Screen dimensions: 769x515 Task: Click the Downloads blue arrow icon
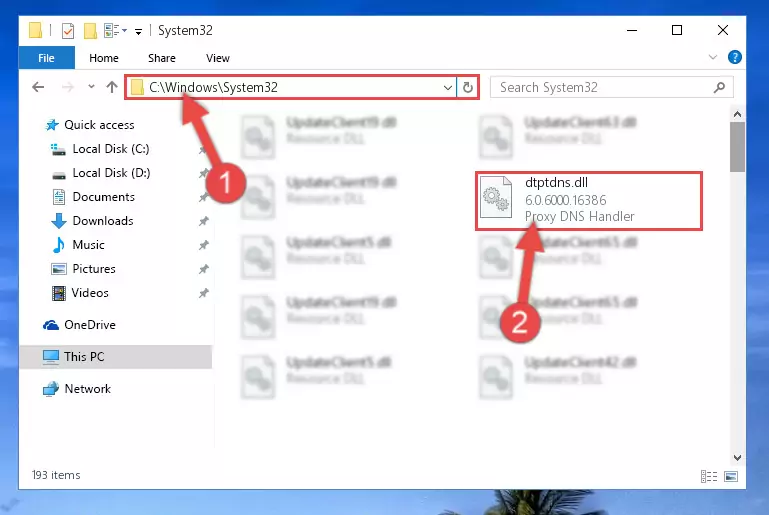click(x=59, y=221)
